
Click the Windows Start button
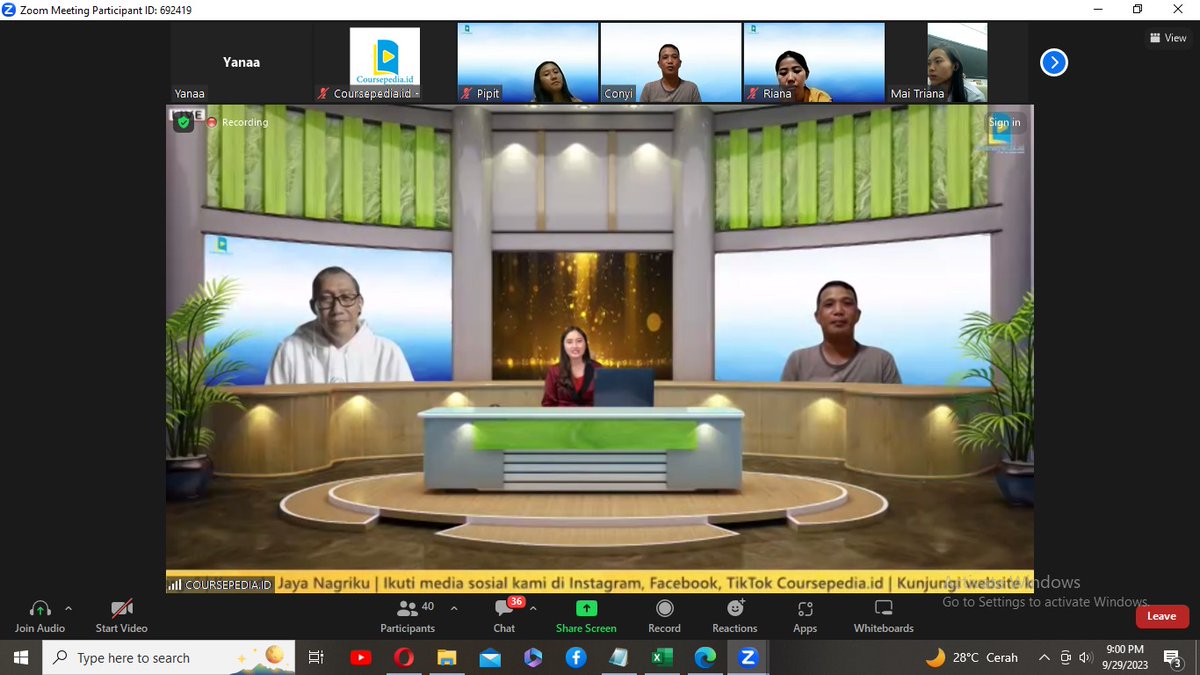(x=22, y=658)
